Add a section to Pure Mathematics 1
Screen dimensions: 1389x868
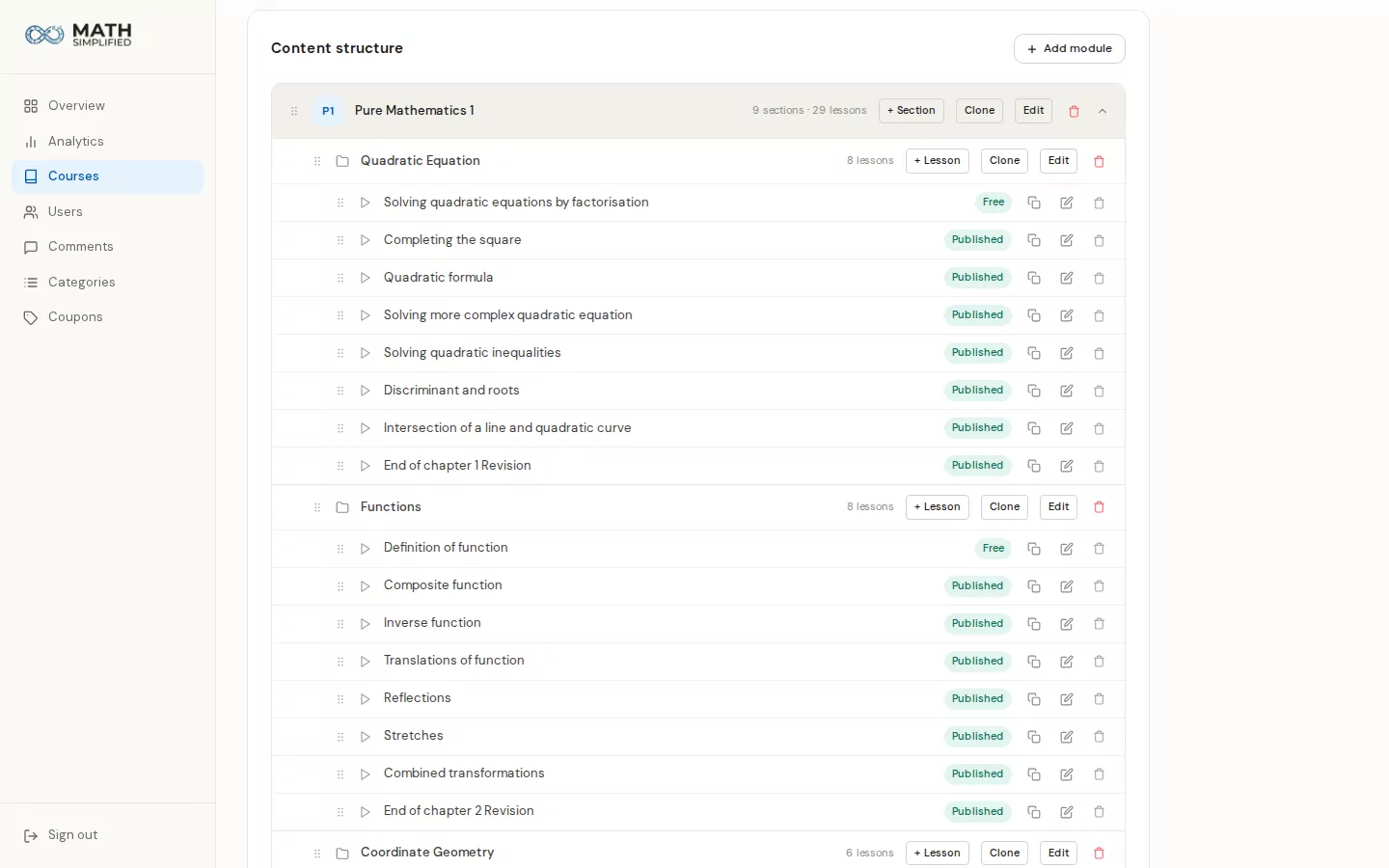pyautogui.click(x=912, y=111)
